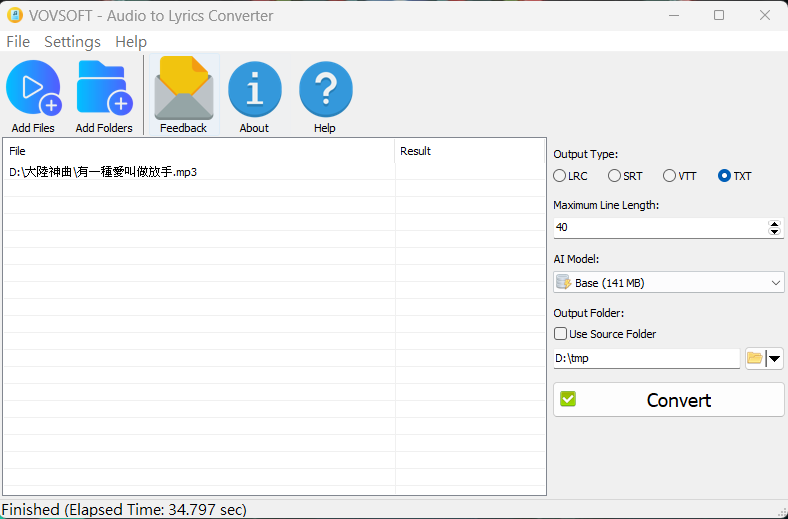Select LRC output type
The image size is (788, 519).
coord(570,176)
